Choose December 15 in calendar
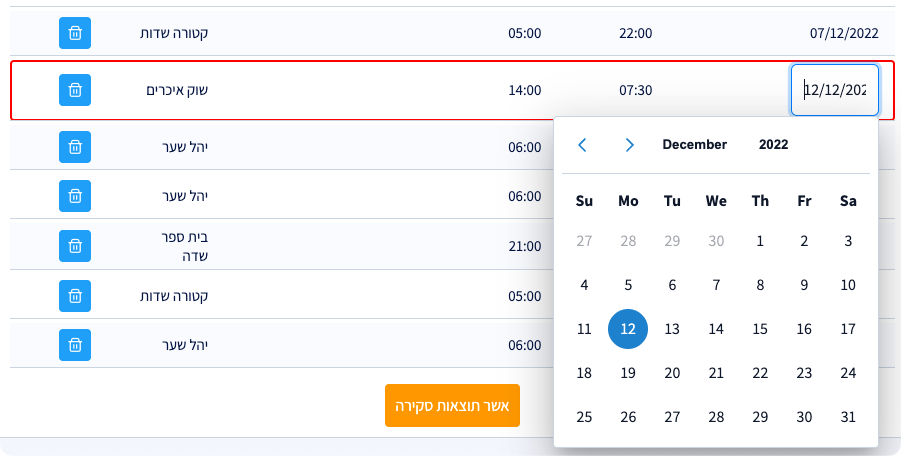 click(x=760, y=329)
